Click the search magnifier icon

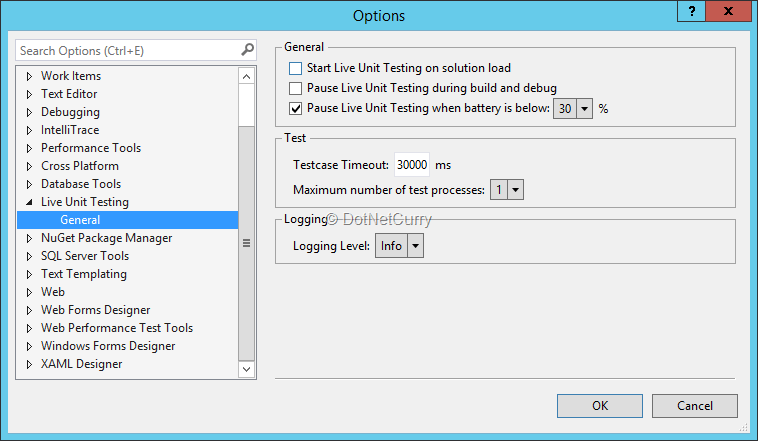(x=247, y=50)
